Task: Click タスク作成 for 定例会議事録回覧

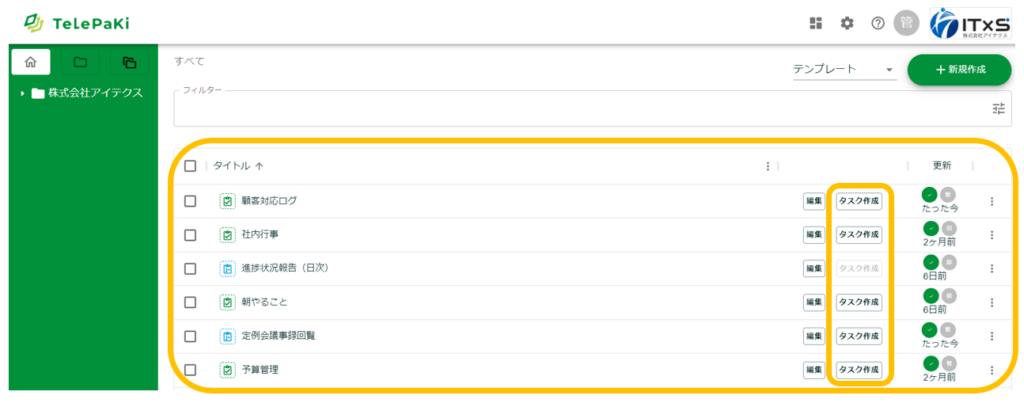Action: tap(859, 336)
